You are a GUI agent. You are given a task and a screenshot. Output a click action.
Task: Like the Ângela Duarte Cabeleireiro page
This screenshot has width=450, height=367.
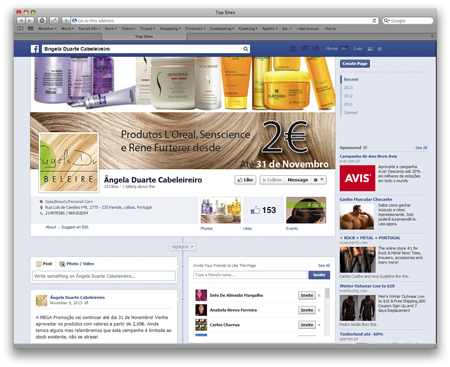(x=245, y=180)
